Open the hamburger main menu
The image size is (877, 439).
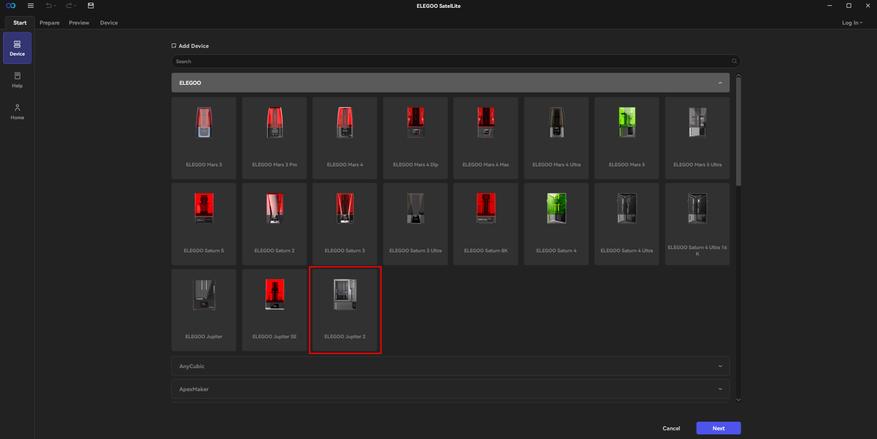[31, 6]
